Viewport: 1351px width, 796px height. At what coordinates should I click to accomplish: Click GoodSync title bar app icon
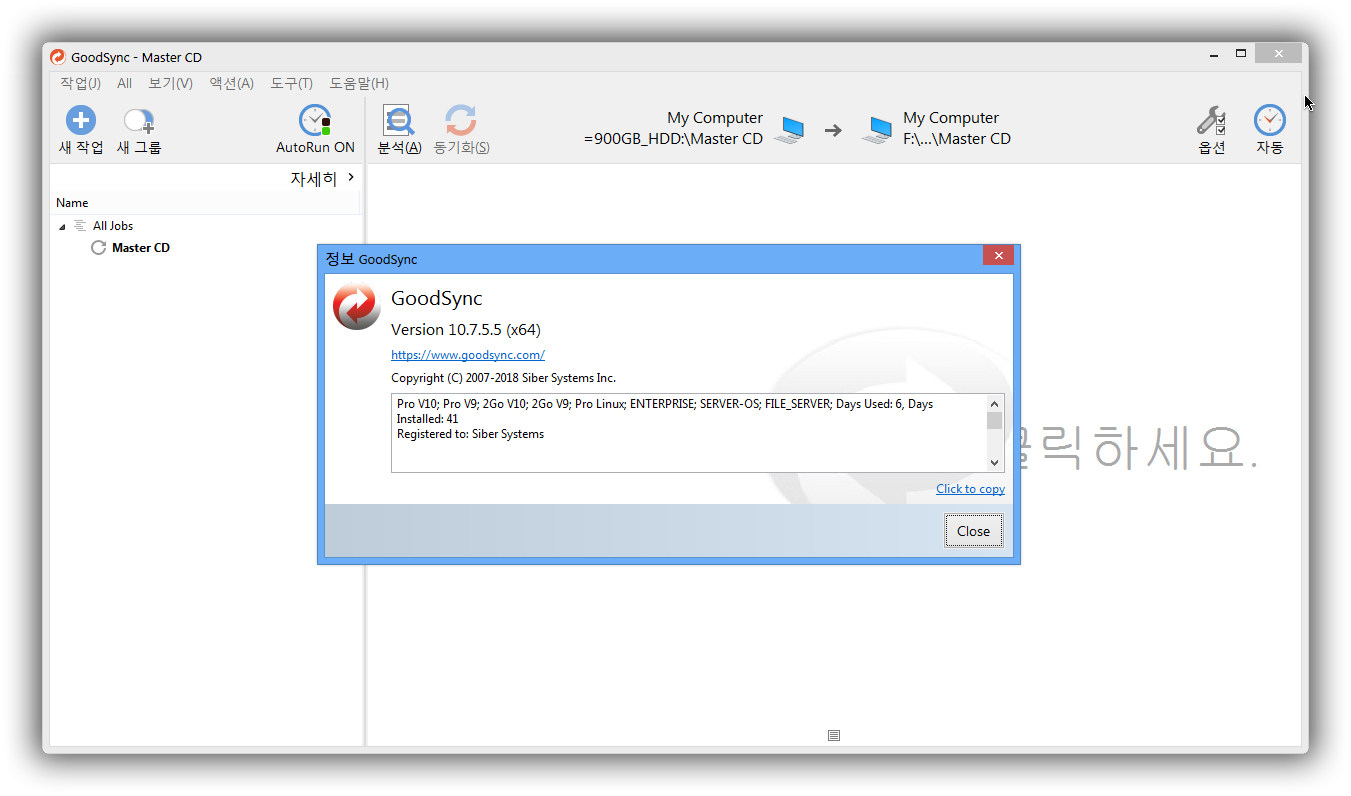[58, 57]
